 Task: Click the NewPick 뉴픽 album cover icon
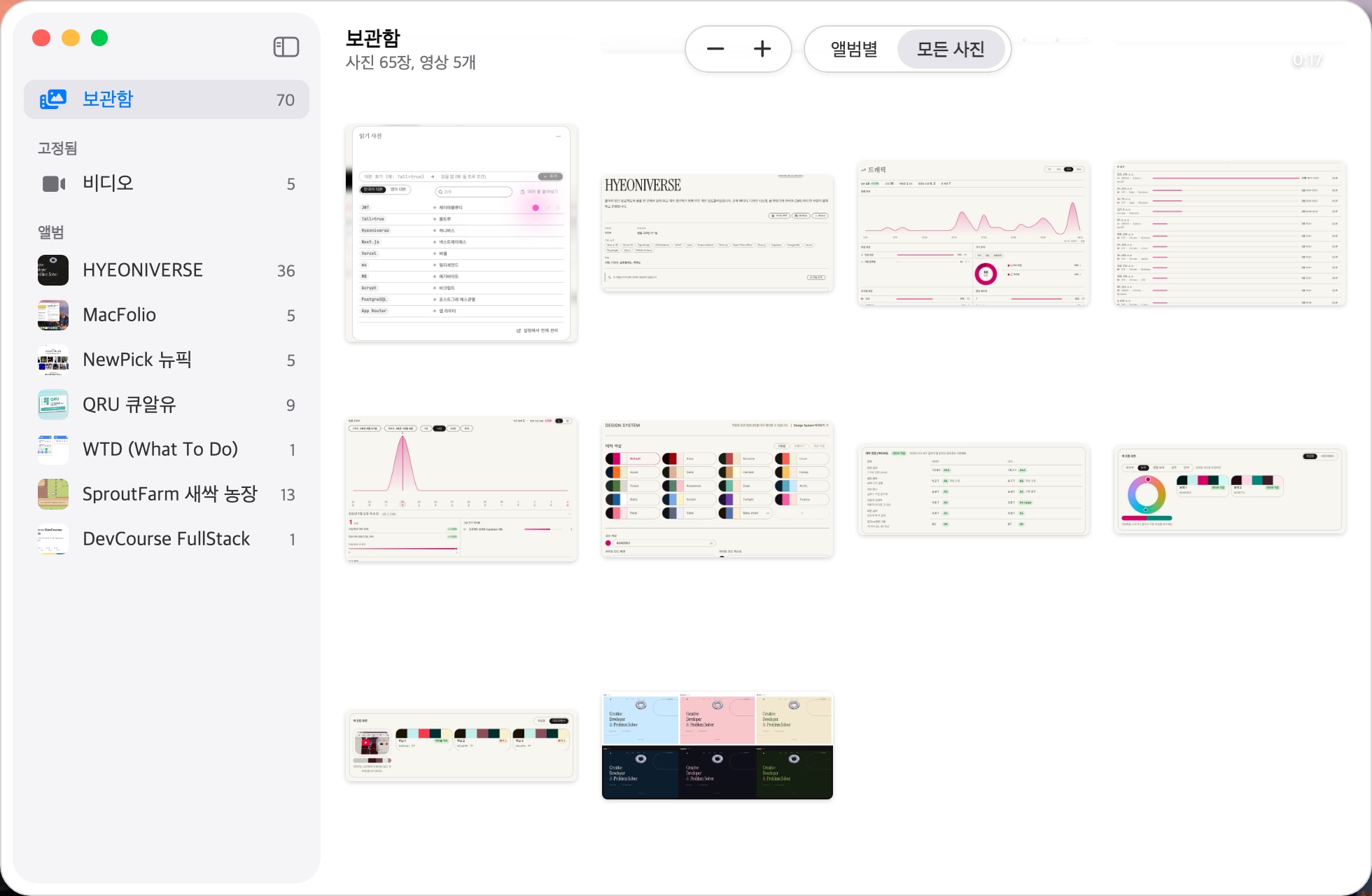tap(53, 360)
